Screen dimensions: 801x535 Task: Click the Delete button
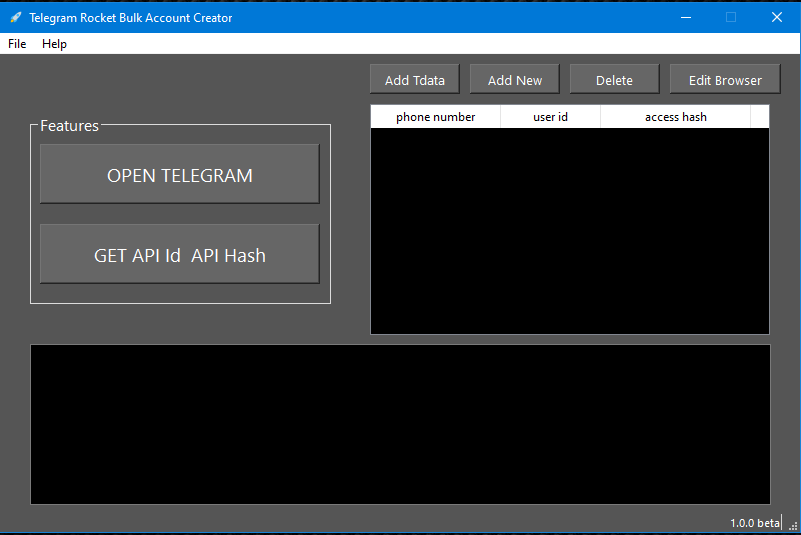pos(614,80)
